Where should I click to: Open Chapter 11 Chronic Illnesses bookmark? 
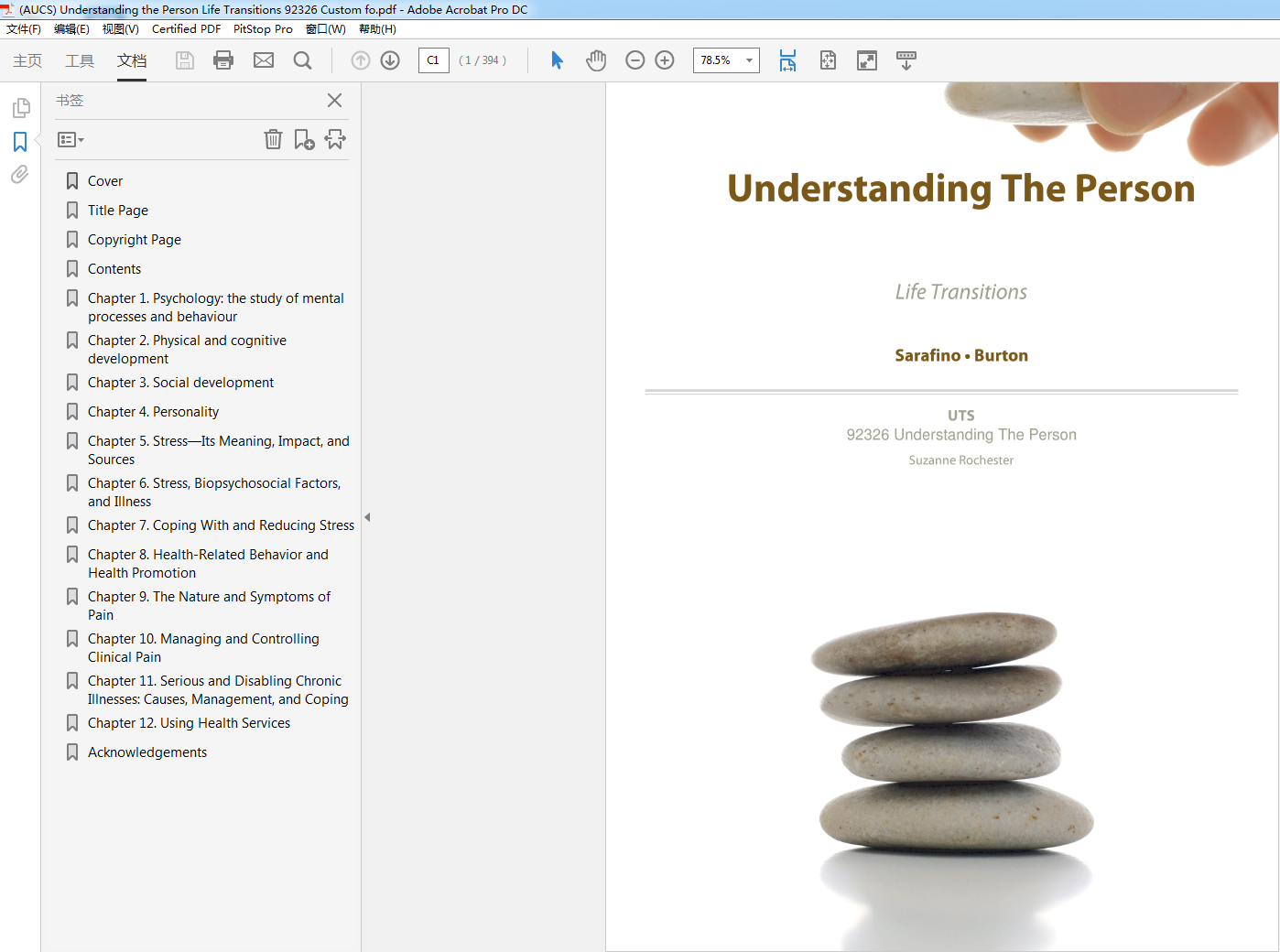(218, 690)
